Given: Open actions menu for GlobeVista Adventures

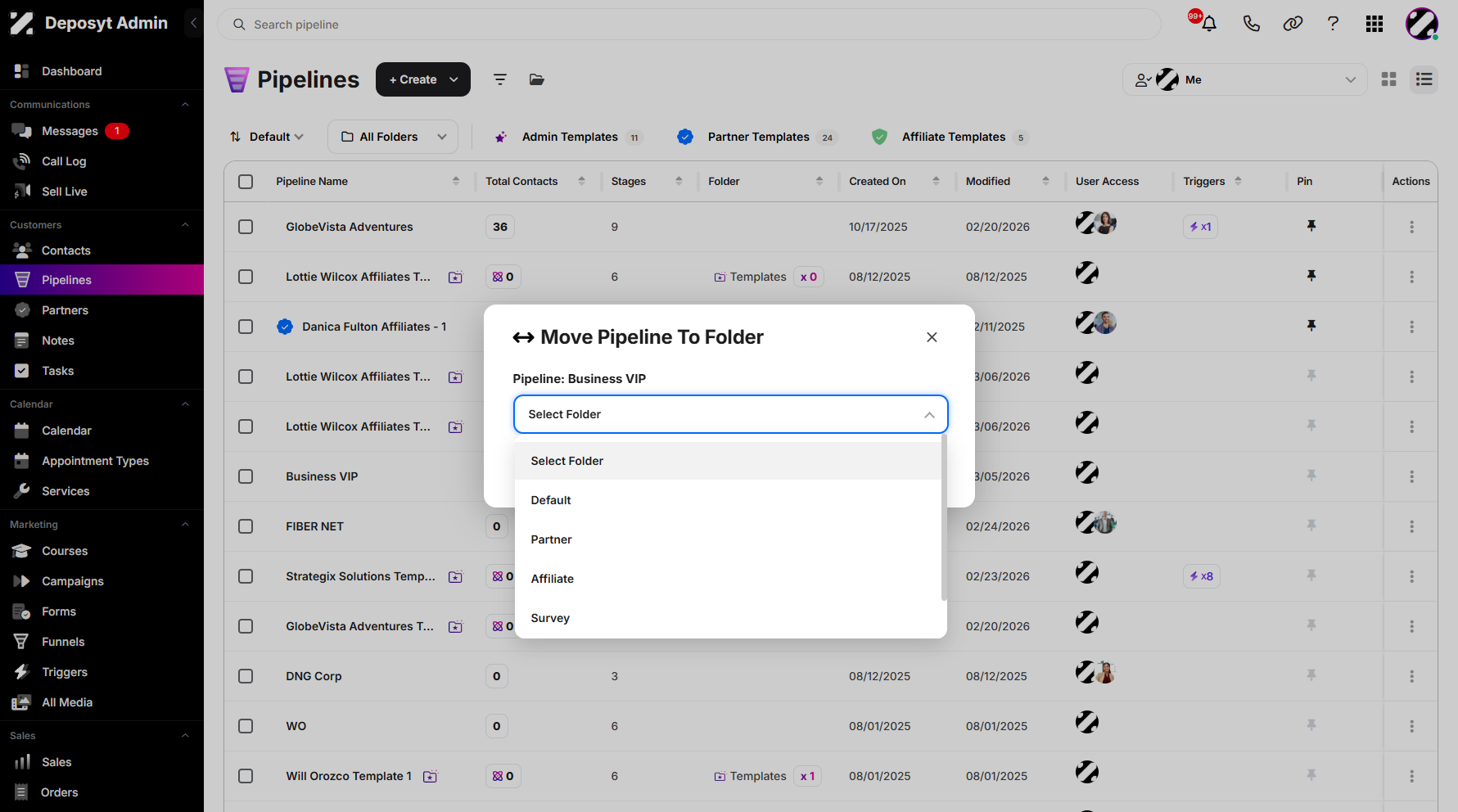Looking at the screenshot, I should click(x=1411, y=227).
